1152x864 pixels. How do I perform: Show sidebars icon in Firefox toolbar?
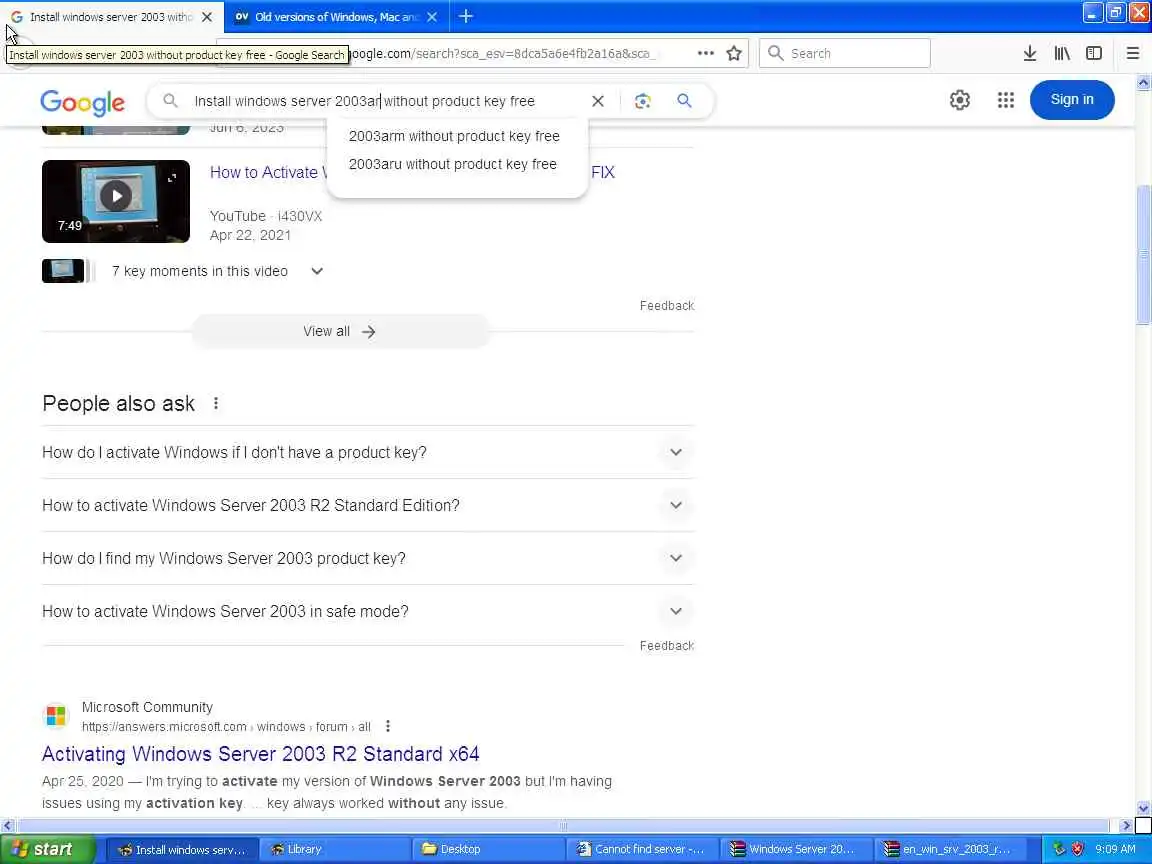pyautogui.click(x=1094, y=53)
